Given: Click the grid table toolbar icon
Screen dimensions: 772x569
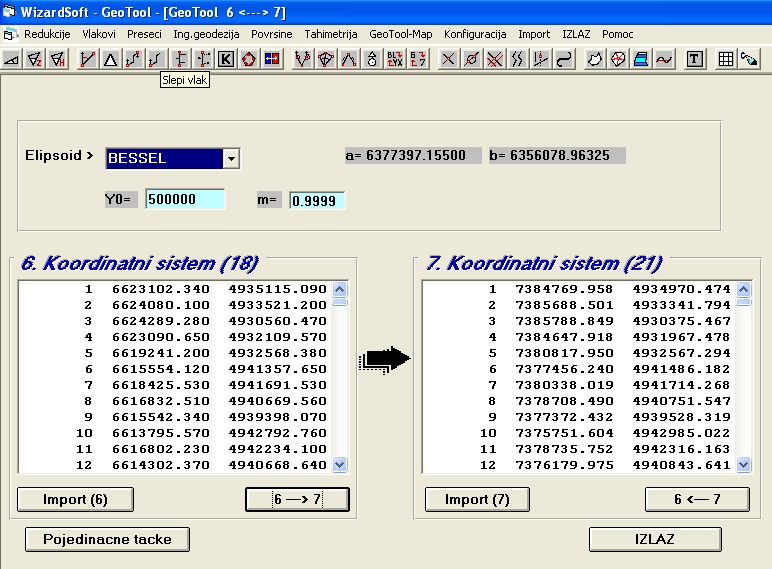Looking at the screenshot, I should click(726, 59).
